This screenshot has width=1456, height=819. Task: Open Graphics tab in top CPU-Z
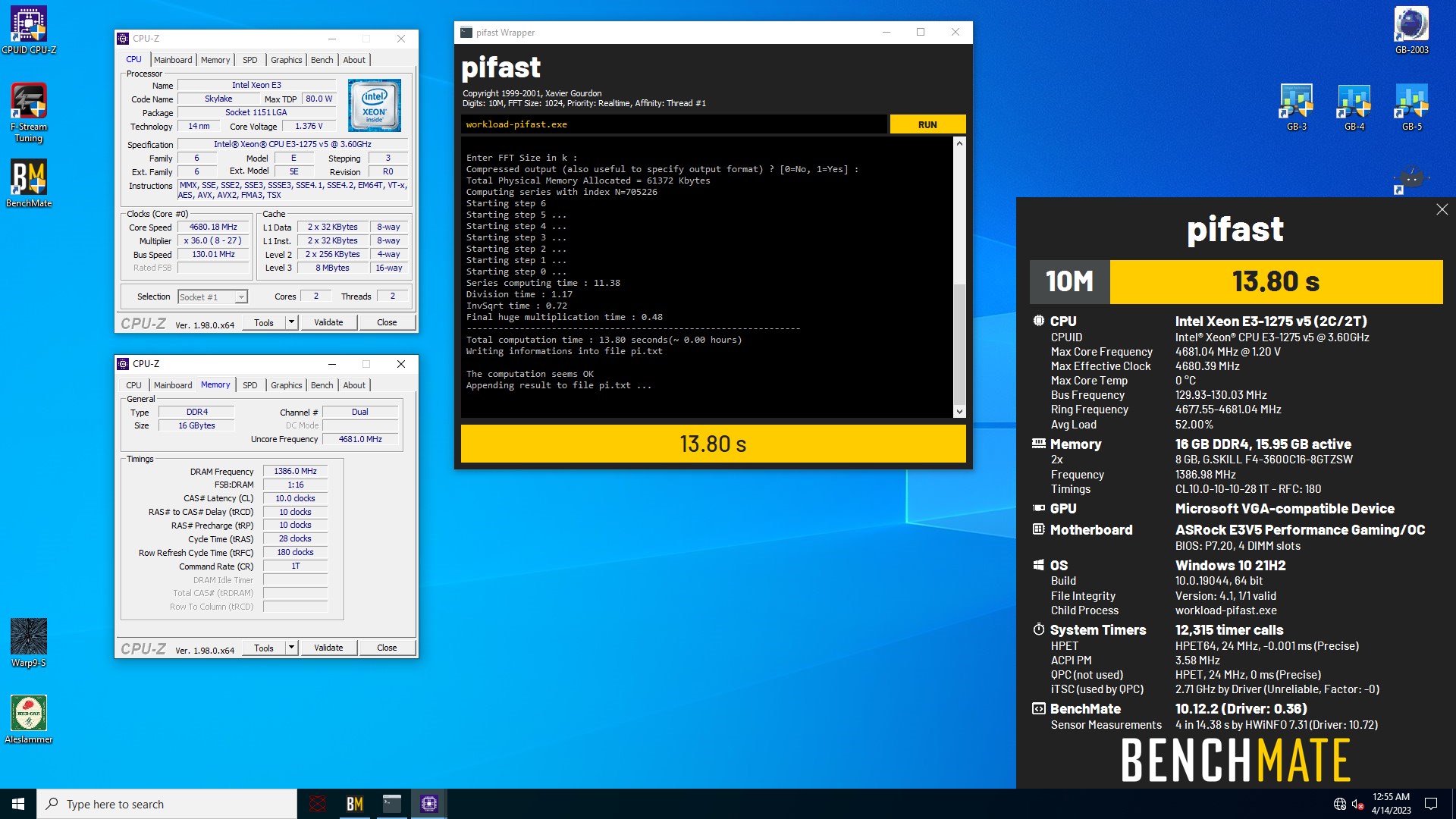pyautogui.click(x=286, y=60)
